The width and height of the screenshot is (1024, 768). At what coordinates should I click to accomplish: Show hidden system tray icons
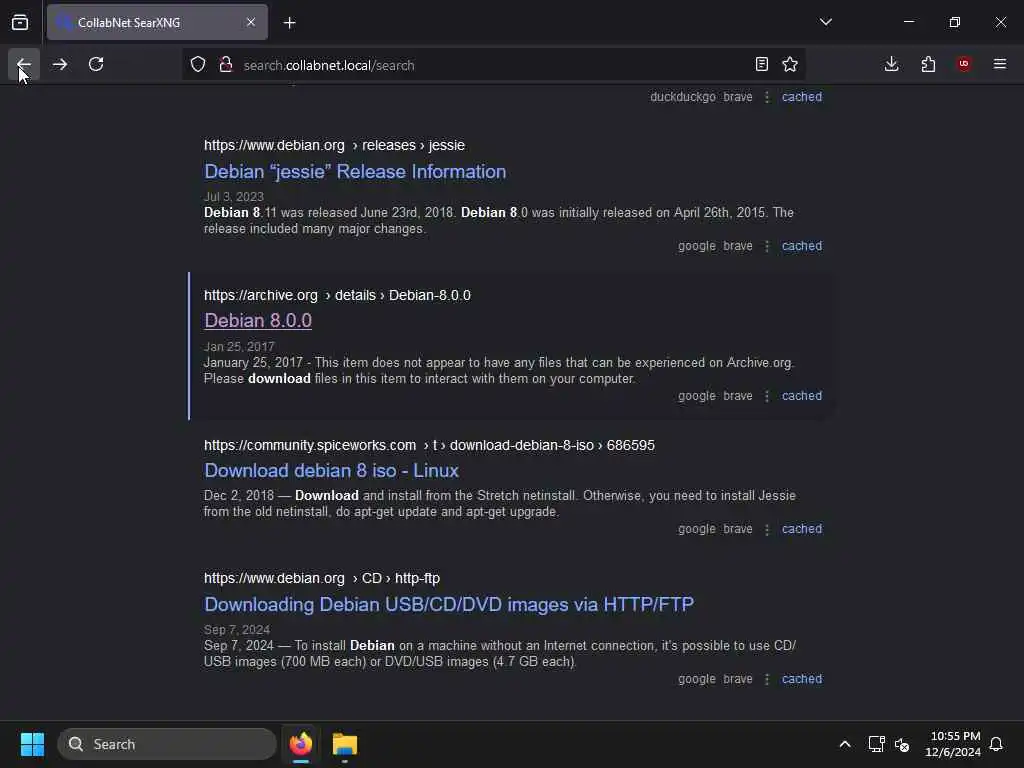point(844,744)
